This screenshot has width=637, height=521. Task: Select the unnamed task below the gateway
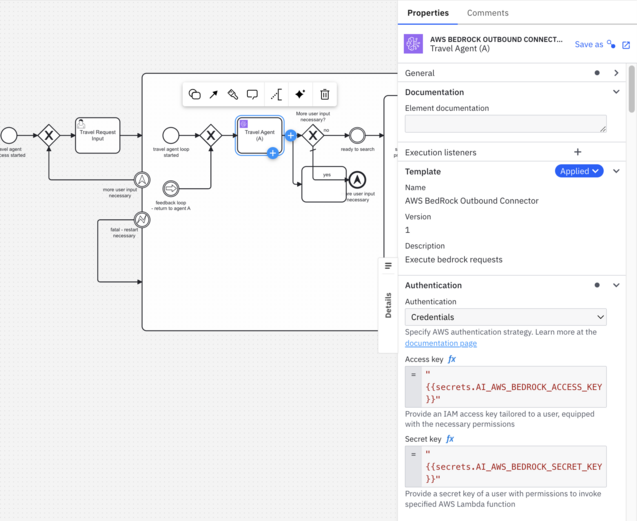(324, 184)
